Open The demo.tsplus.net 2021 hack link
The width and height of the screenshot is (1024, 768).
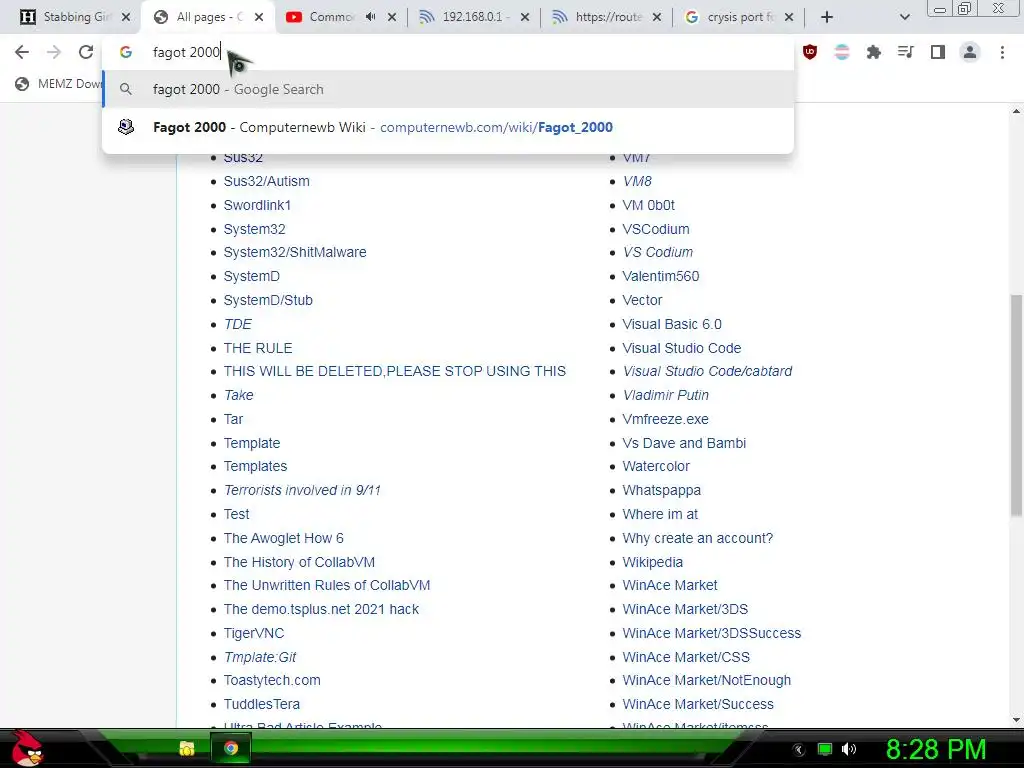[x=321, y=609]
